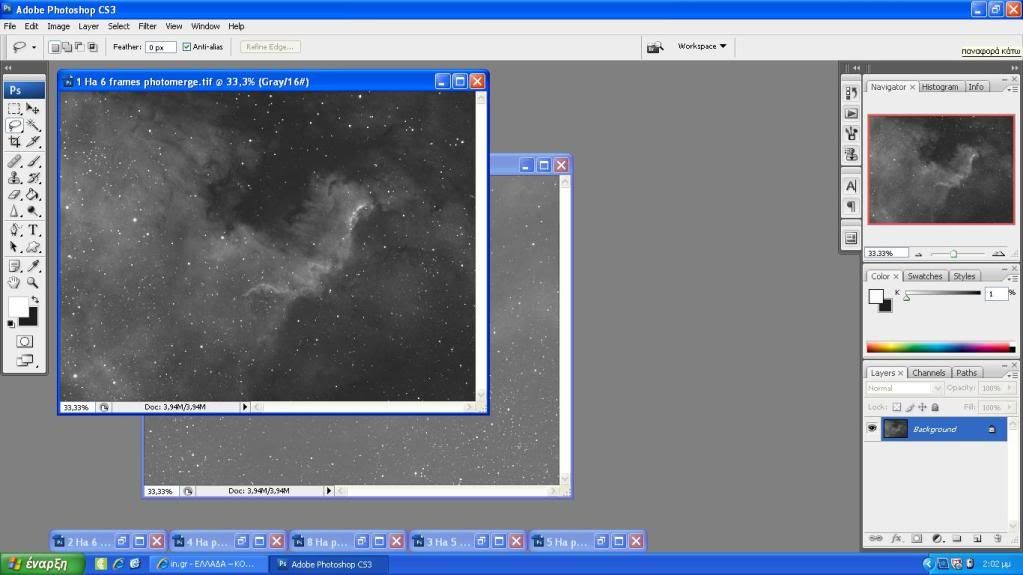Image resolution: width=1023 pixels, height=575 pixels.
Task: Hide the Background layer with eye icon
Action: (872, 428)
